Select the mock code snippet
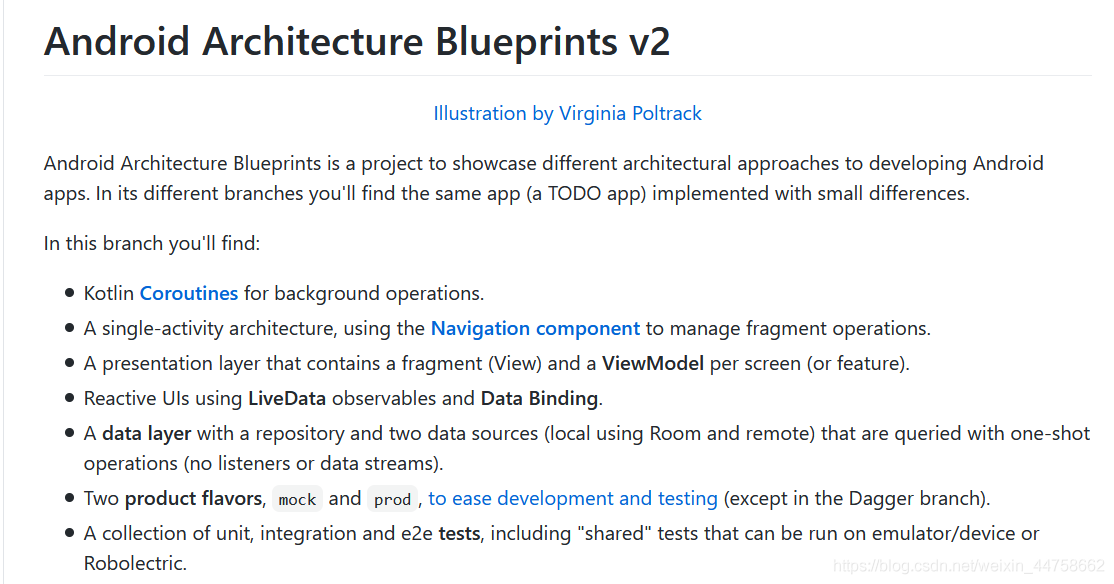The image size is (1114, 584). pyautogui.click(x=297, y=499)
